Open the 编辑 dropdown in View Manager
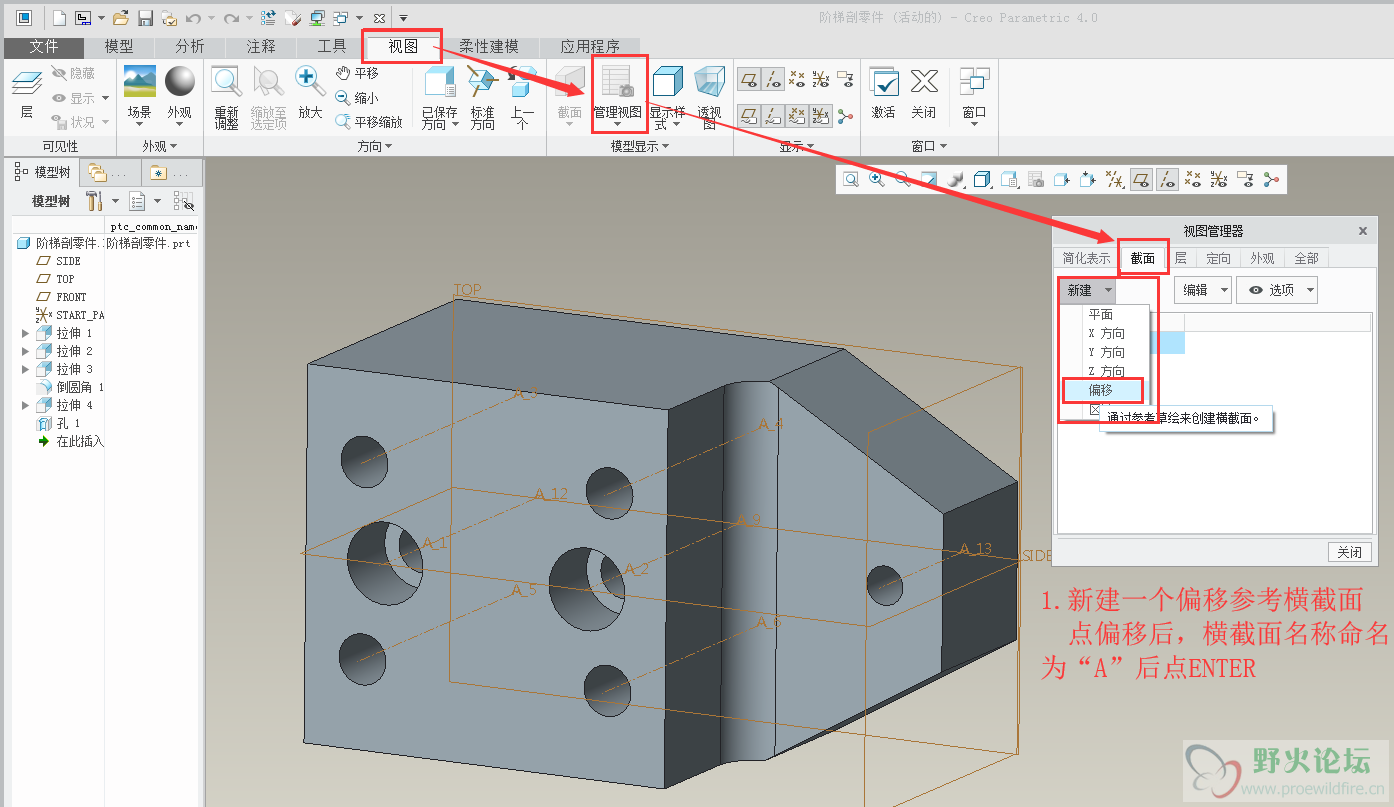This screenshot has height=807, width=1394. [1201, 290]
